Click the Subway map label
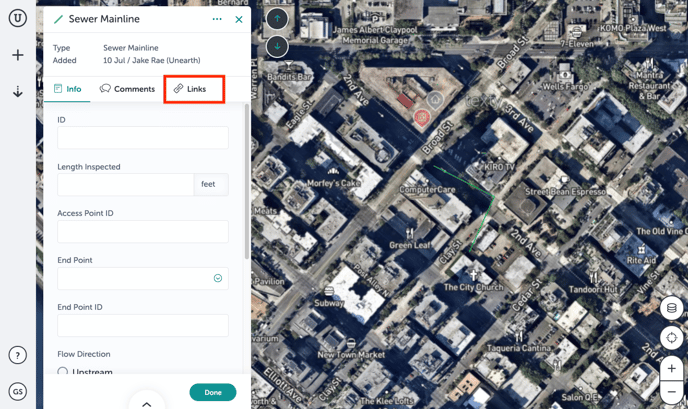This screenshot has width=688, height=409. (x=329, y=303)
